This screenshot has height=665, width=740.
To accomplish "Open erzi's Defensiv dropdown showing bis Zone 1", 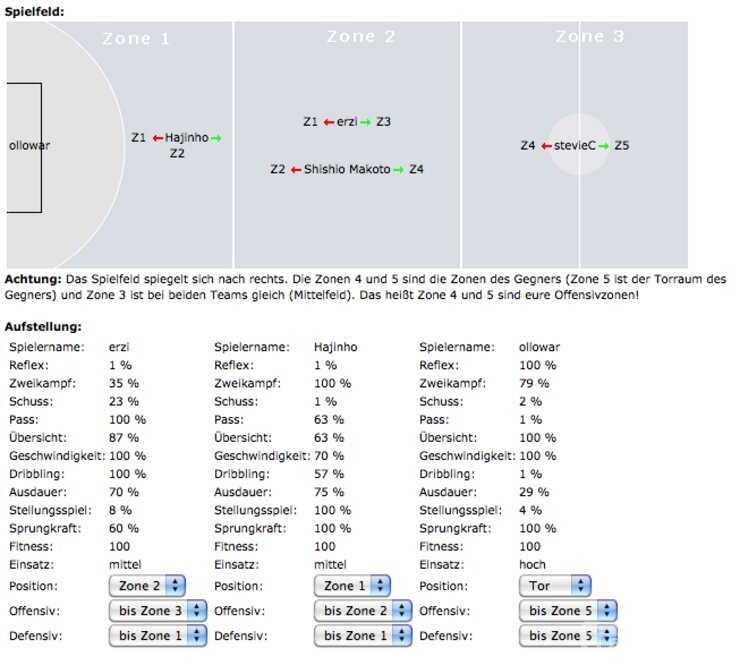I will tap(157, 635).
